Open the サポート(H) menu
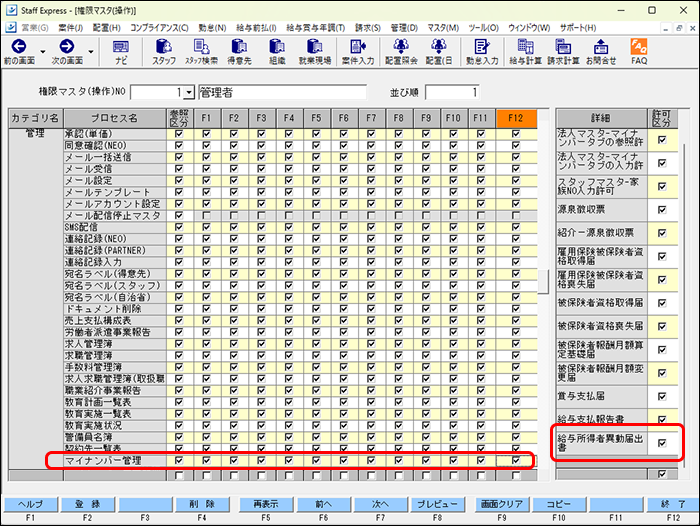The height and width of the screenshot is (526, 700). coord(578,28)
